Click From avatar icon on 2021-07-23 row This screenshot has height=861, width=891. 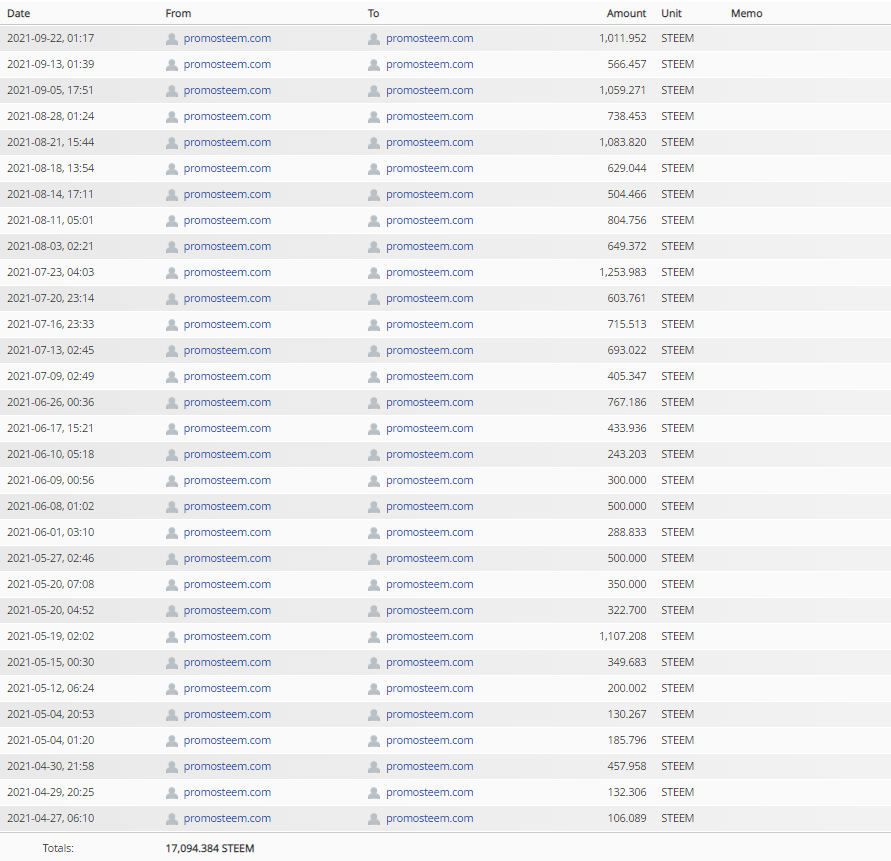[172, 273]
